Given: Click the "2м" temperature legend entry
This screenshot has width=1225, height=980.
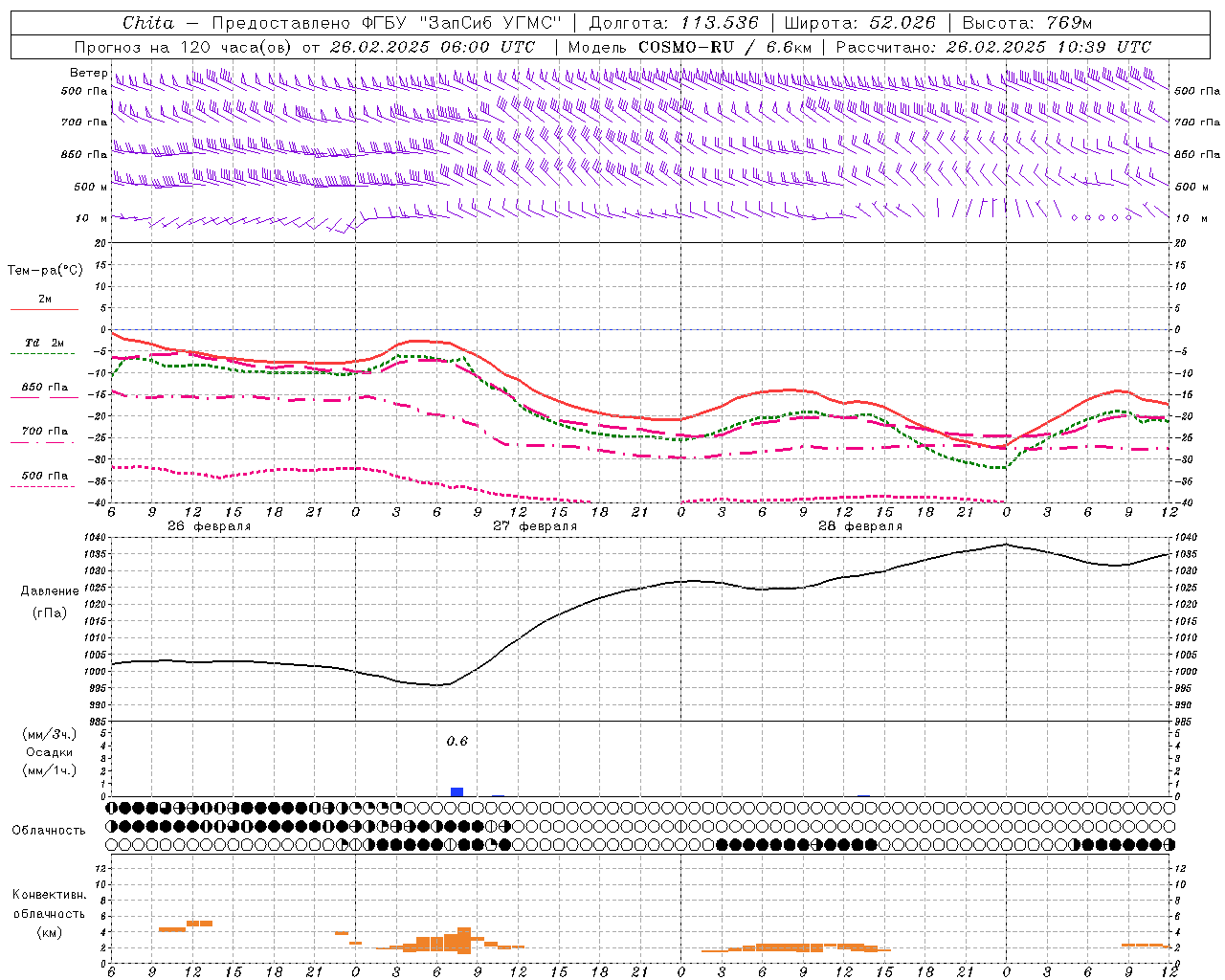Looking at the screenshot, I should [x=45, y=300].
